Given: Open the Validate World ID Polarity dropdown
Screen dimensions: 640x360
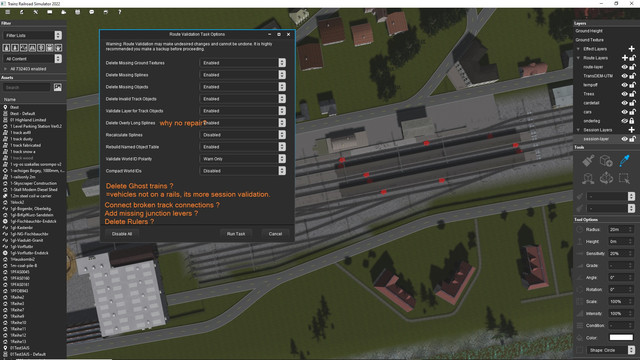Looking at the screenshot, I should click(x=242, y=159).
